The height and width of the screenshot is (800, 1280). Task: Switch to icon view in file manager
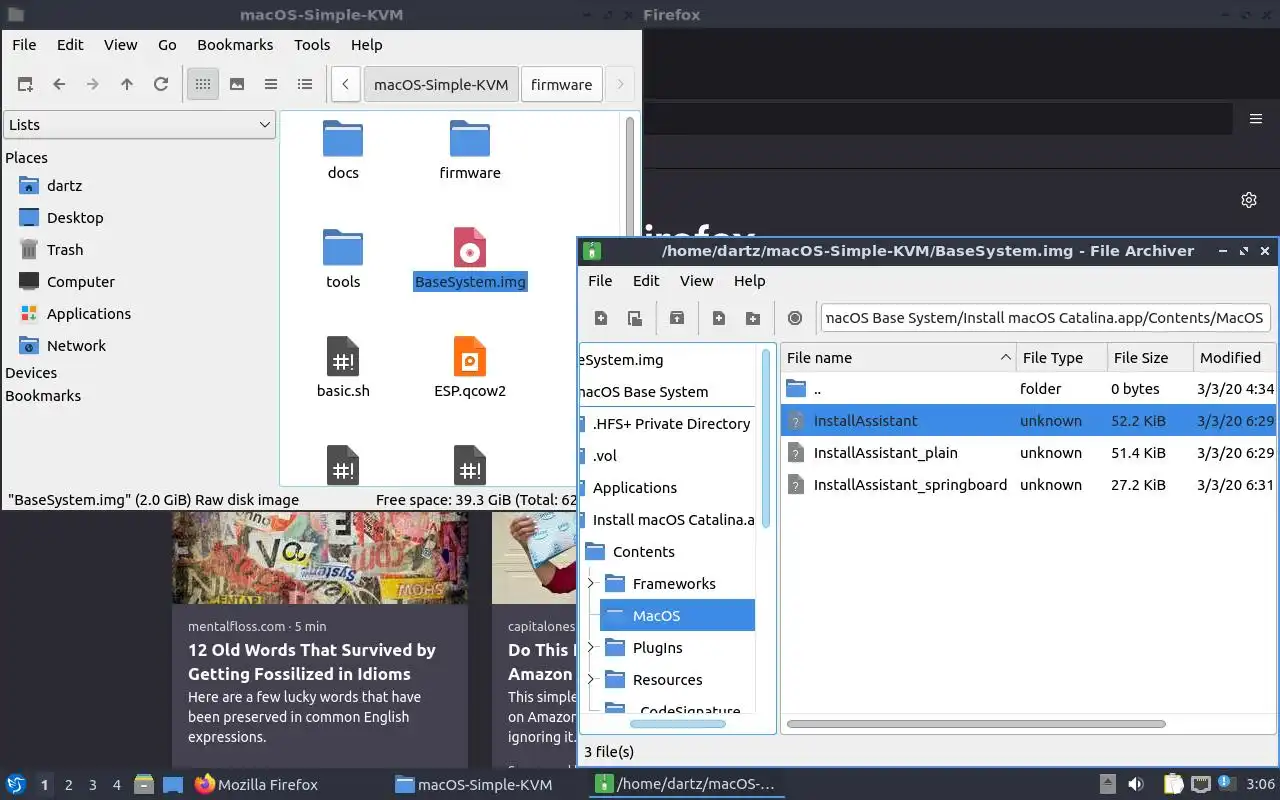(x=203, y=85)
